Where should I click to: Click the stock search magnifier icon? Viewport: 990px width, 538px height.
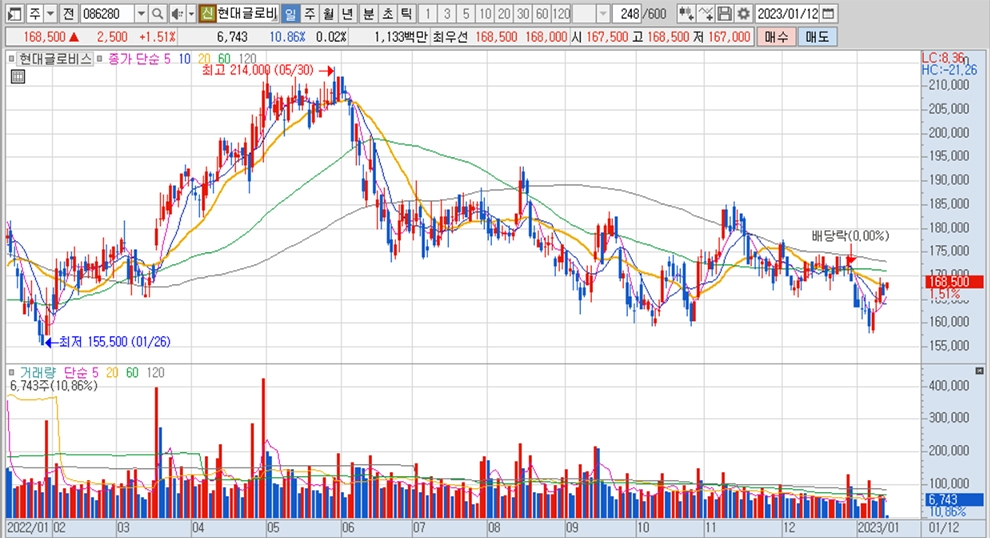tap(158, 13)
